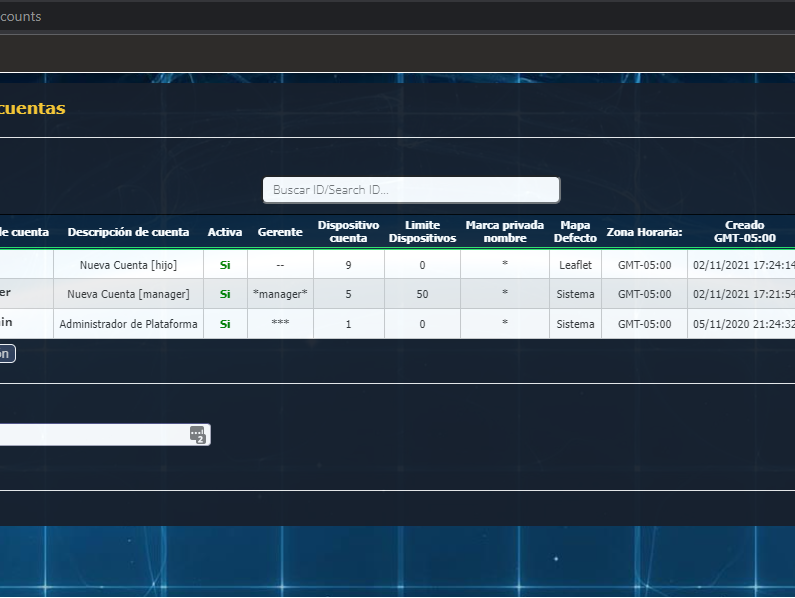The width and height of the screenshot is (795, 598).
Task: Select the Nueva Cuenta [manager] row
Action: (x=128, y=294)
